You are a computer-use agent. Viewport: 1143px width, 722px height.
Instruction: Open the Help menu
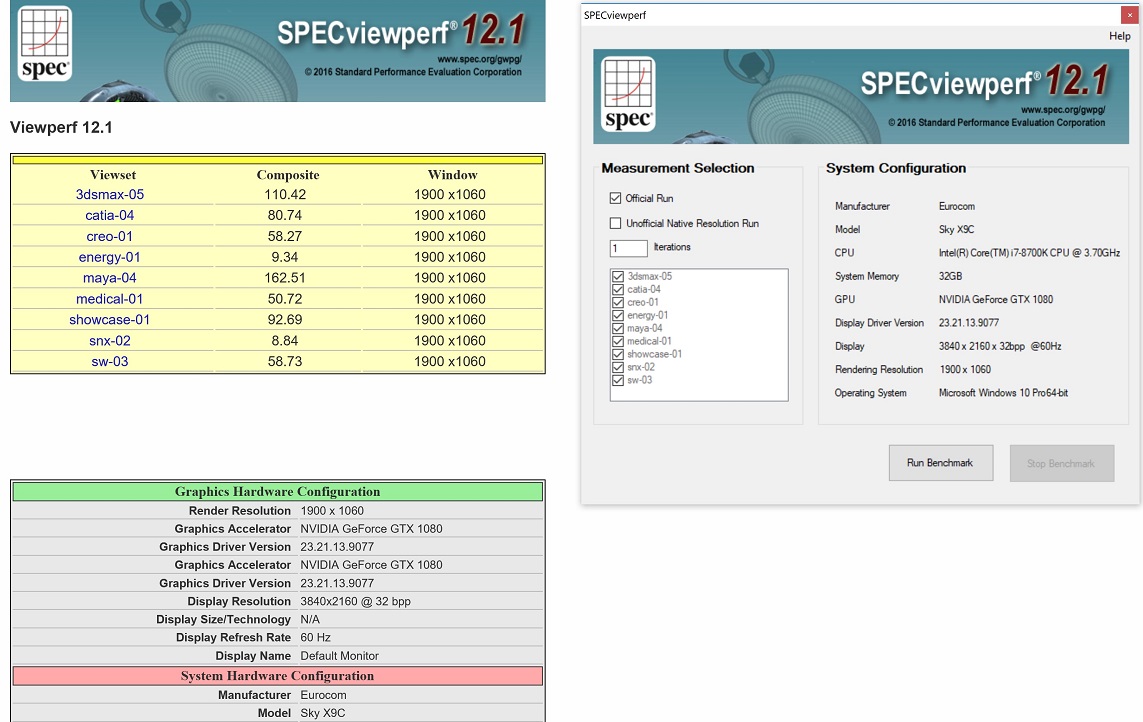(1119, 36)
